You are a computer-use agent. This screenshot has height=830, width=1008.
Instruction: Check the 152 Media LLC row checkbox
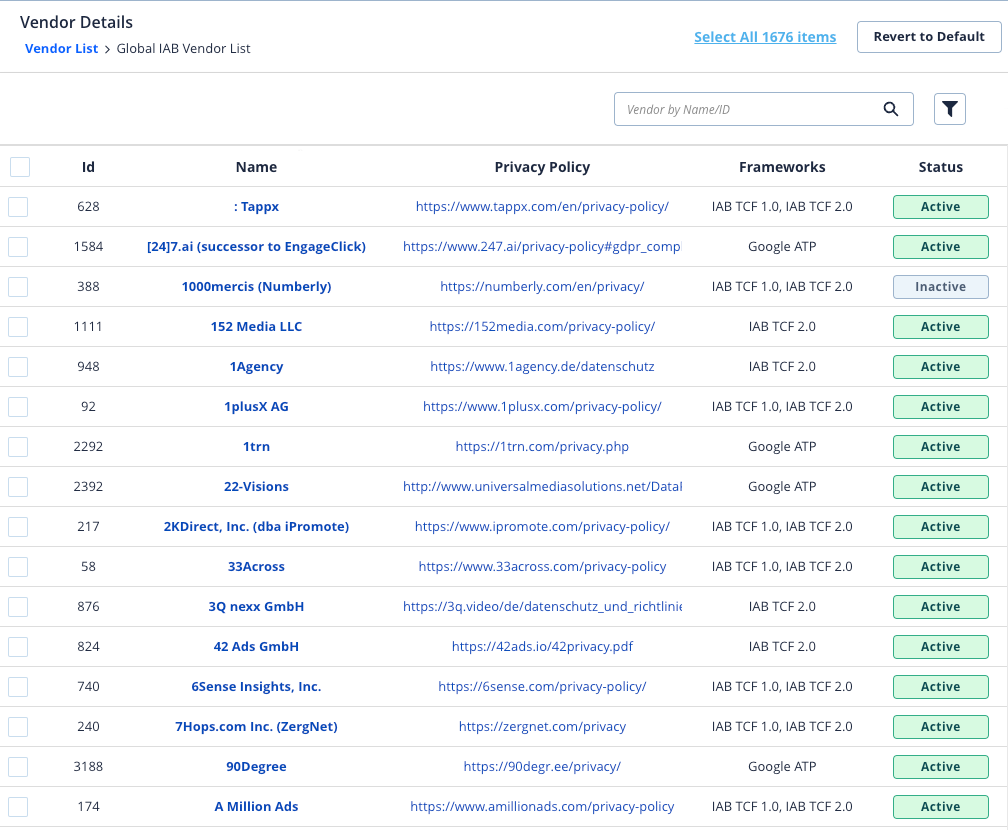(x=18, y=327)
